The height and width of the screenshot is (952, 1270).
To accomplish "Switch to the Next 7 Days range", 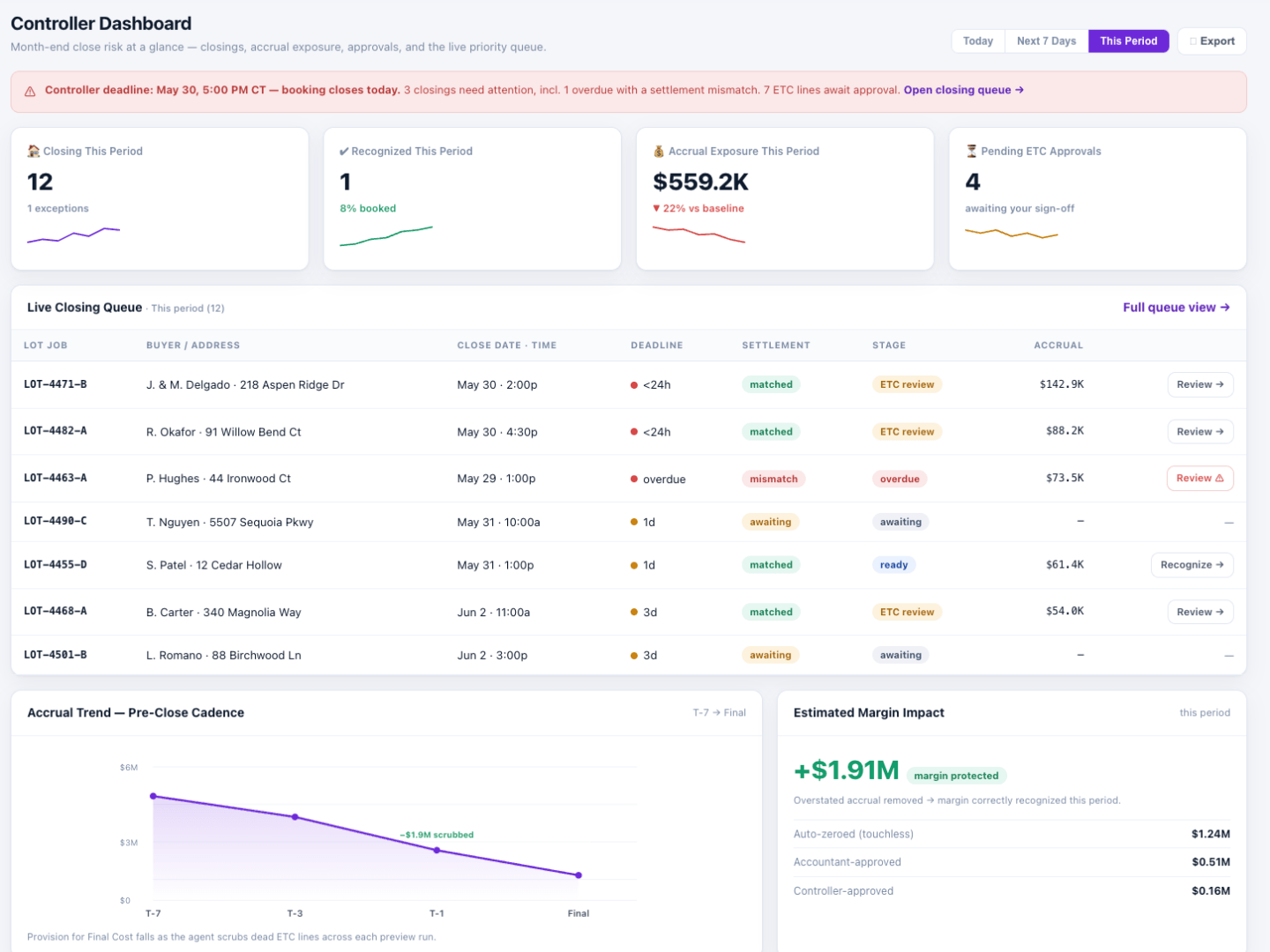I will click(1046, 41).
